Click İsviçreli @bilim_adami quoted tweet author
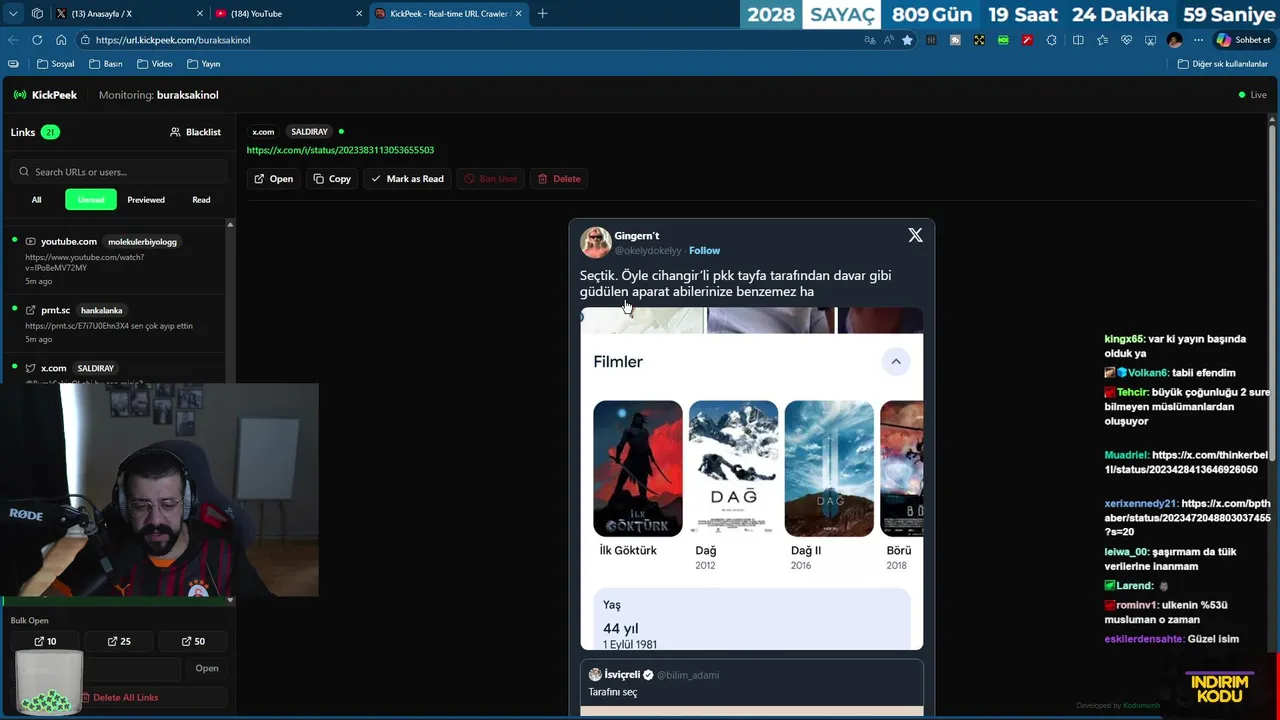1280x720 pixels. click(654, 675)
